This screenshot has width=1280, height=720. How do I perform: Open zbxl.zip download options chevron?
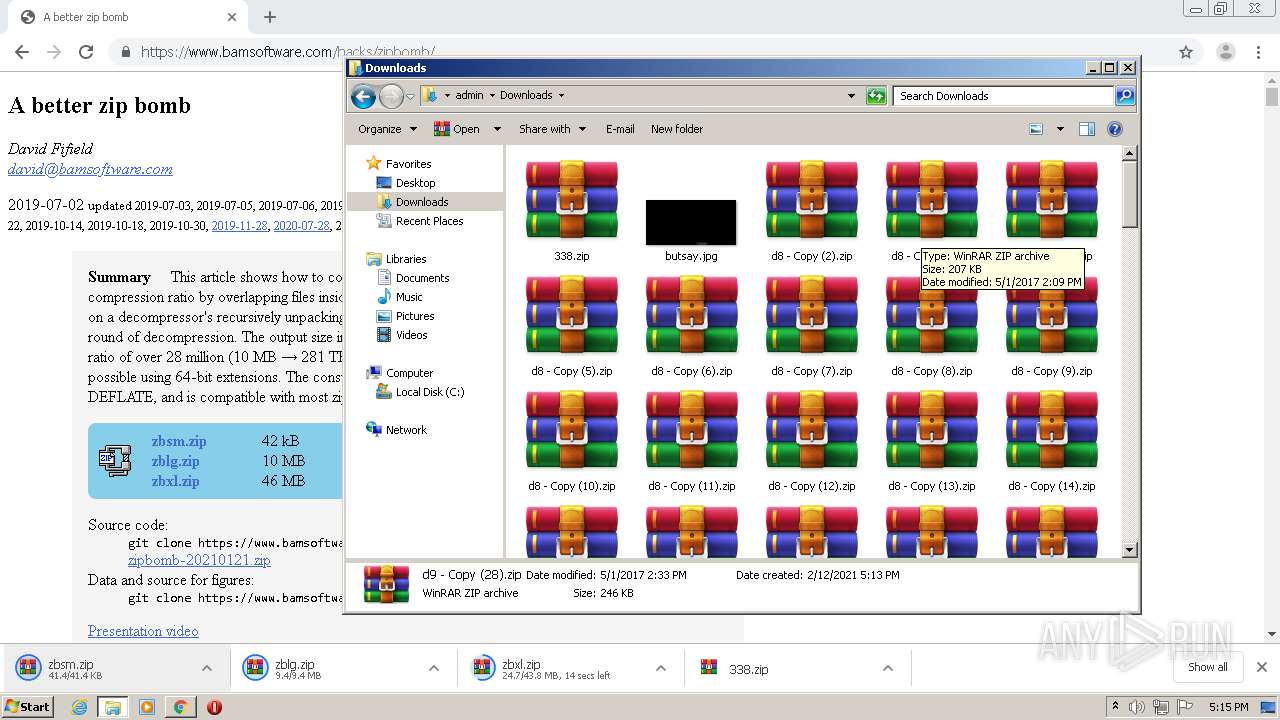coord(660,668)
